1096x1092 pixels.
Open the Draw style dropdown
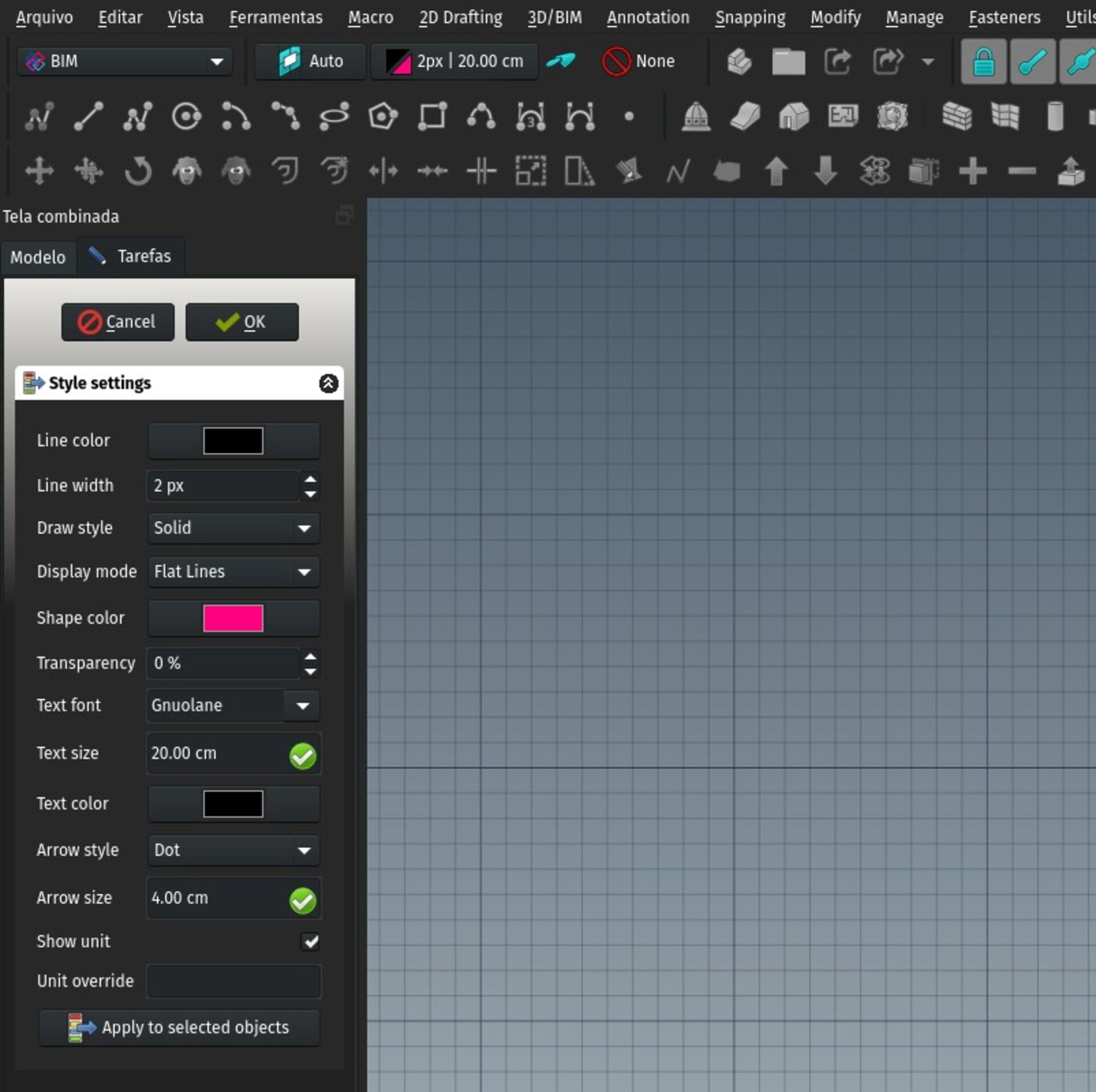tap(233, 527)
